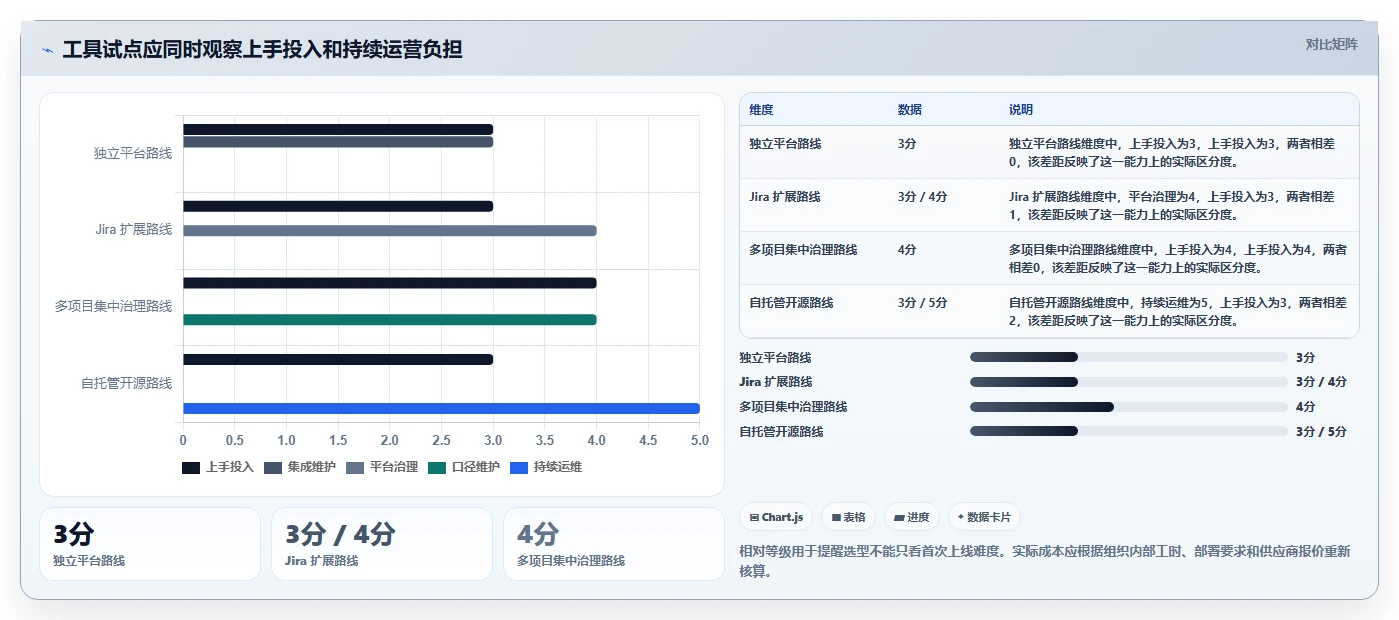Click the progress bar for 多项目集中治理路线
The image size is (1399, 620).
(1129, 407)
